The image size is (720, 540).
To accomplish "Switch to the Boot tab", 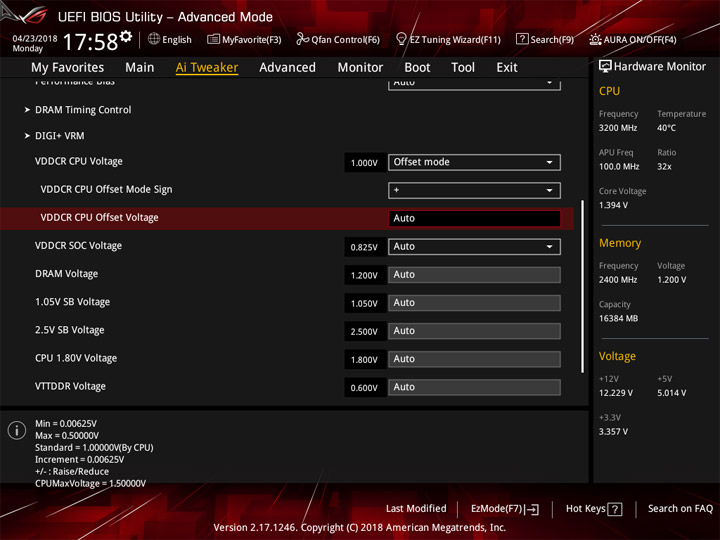I will point(417,68).
